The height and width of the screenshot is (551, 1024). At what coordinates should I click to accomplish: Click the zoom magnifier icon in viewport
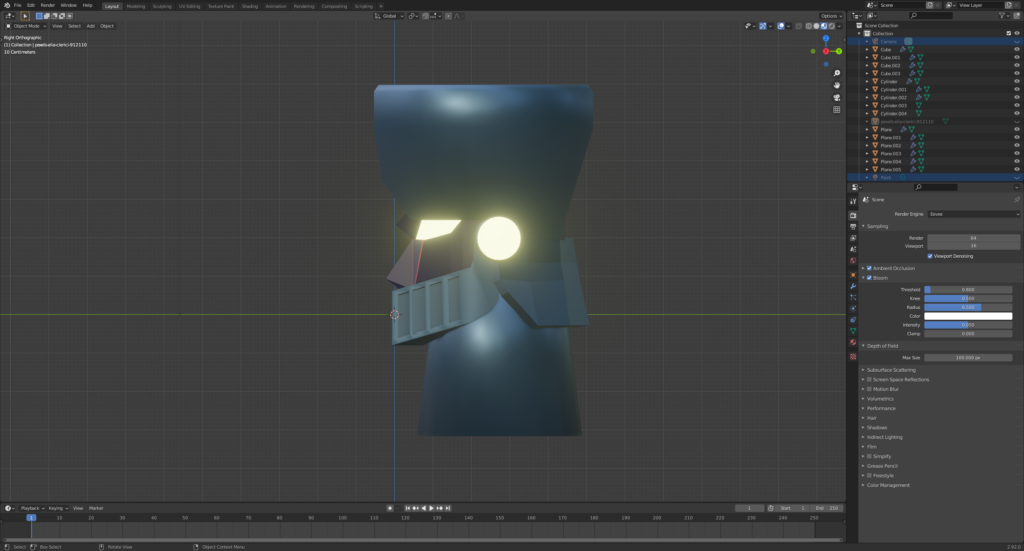tap(836, 73)
